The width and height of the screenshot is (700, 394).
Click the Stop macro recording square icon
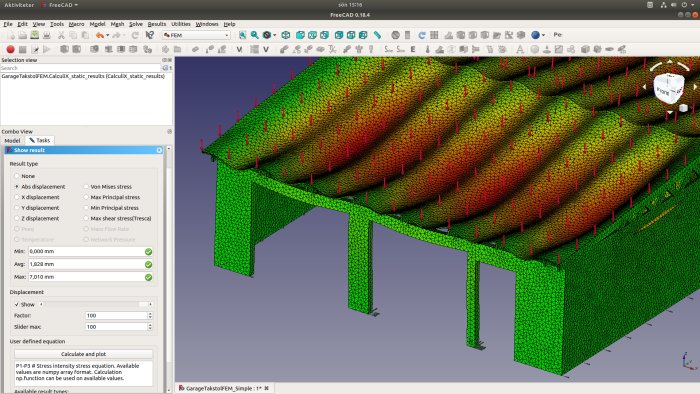[23, 49]
